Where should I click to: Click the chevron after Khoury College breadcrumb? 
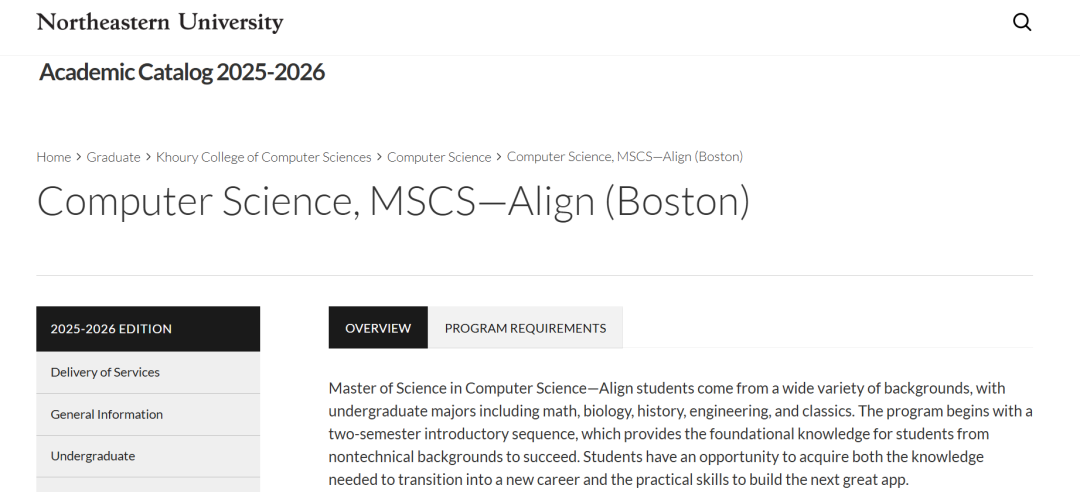pyautogui.click(x=379, y=157)
